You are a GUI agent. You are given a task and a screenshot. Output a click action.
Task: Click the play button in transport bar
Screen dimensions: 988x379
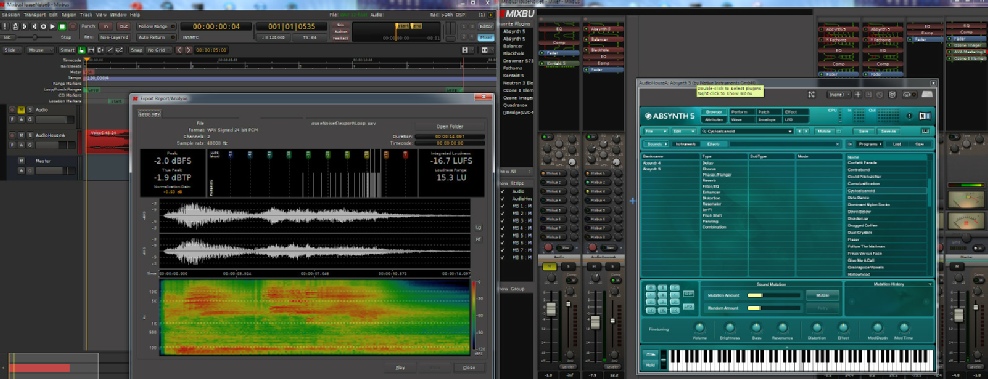52,26
